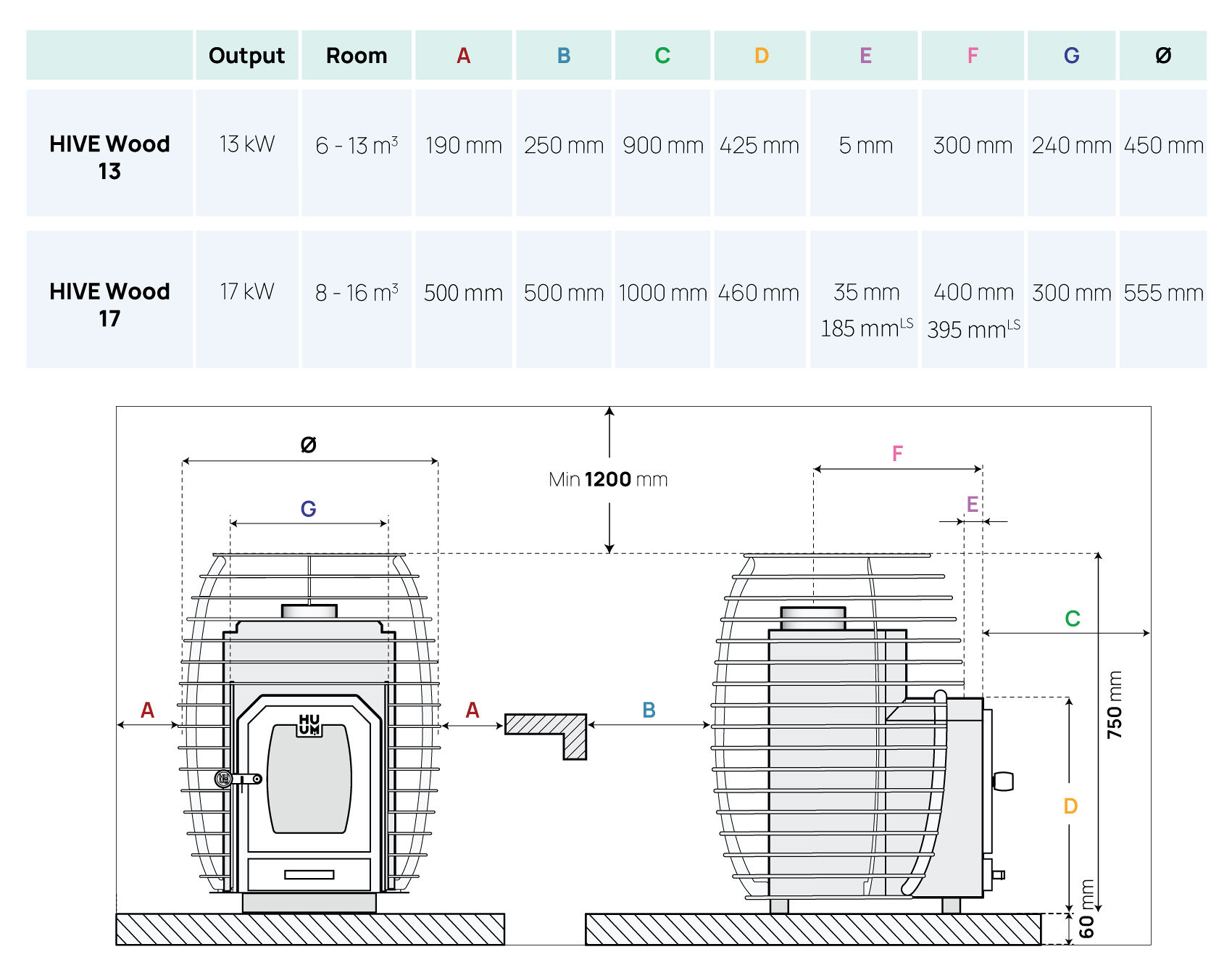Click the pink F header in the table
The height and width of the screenshot is (973, 1232).
point(973,56)
